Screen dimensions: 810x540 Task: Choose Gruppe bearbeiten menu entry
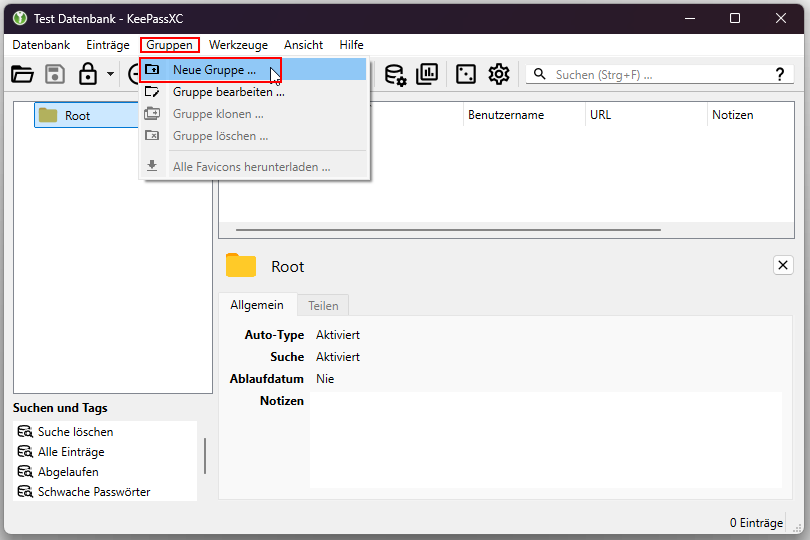(x=253, y=92)
